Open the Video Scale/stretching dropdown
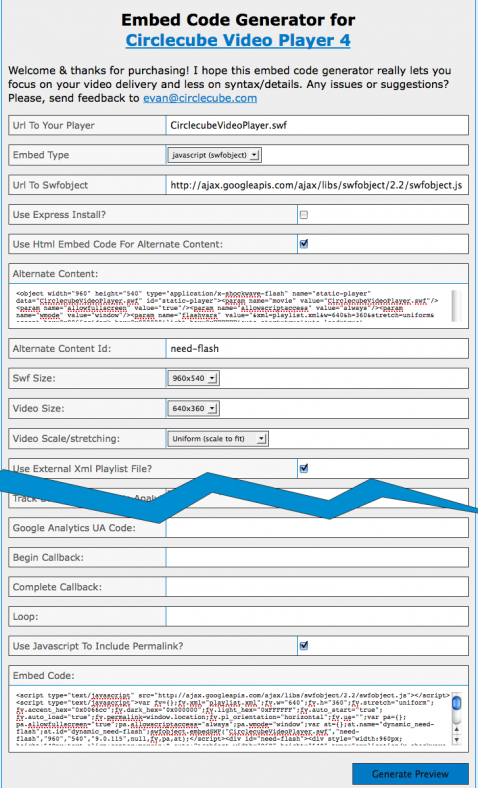 218,439
